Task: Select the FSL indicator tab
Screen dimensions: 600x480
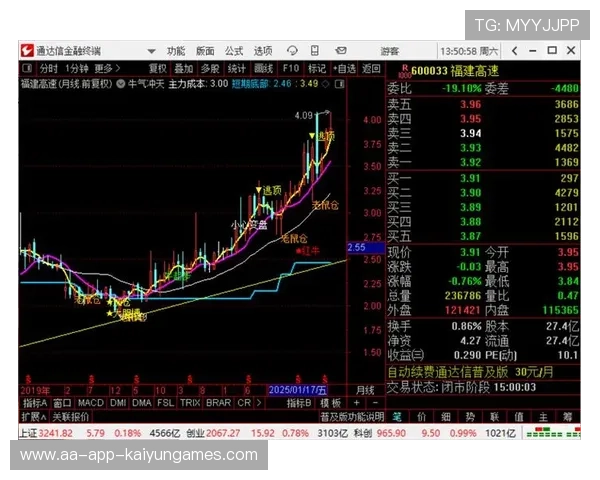Action: pos(165,403)
